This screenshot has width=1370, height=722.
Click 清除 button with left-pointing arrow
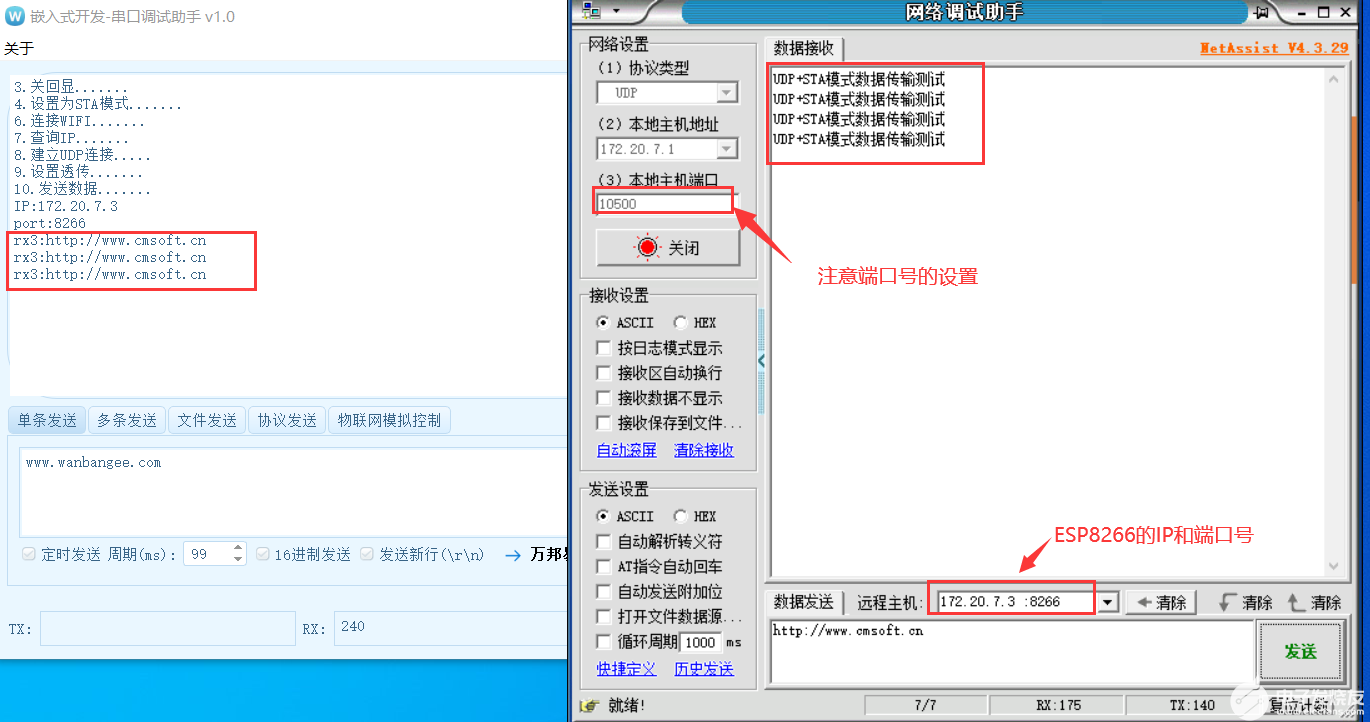click(1161, 602)
